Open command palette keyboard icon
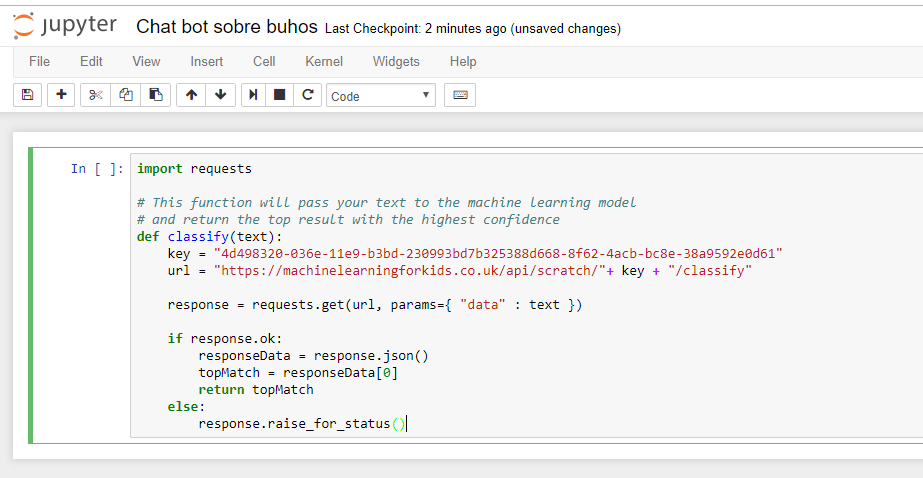Image resolution: width=923 pixels, height=478 pixels. [x=460, y=95]
